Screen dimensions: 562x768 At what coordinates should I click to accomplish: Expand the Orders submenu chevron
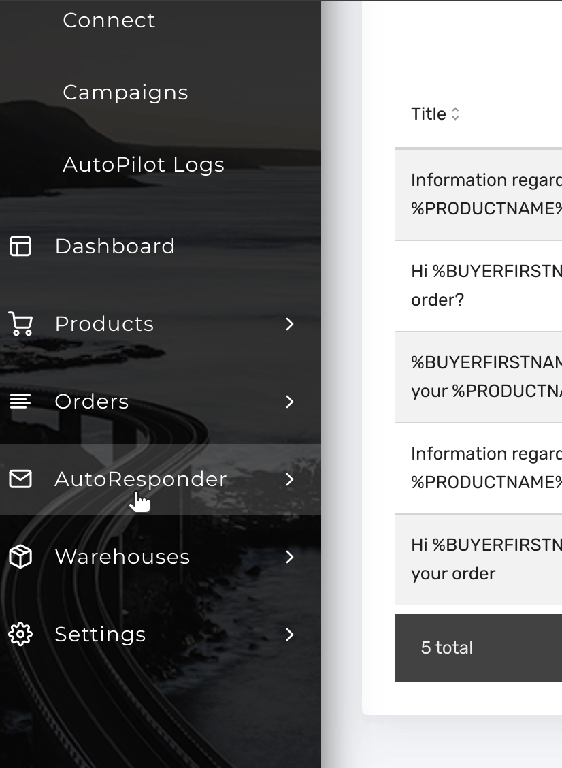[x=290, y=402]
